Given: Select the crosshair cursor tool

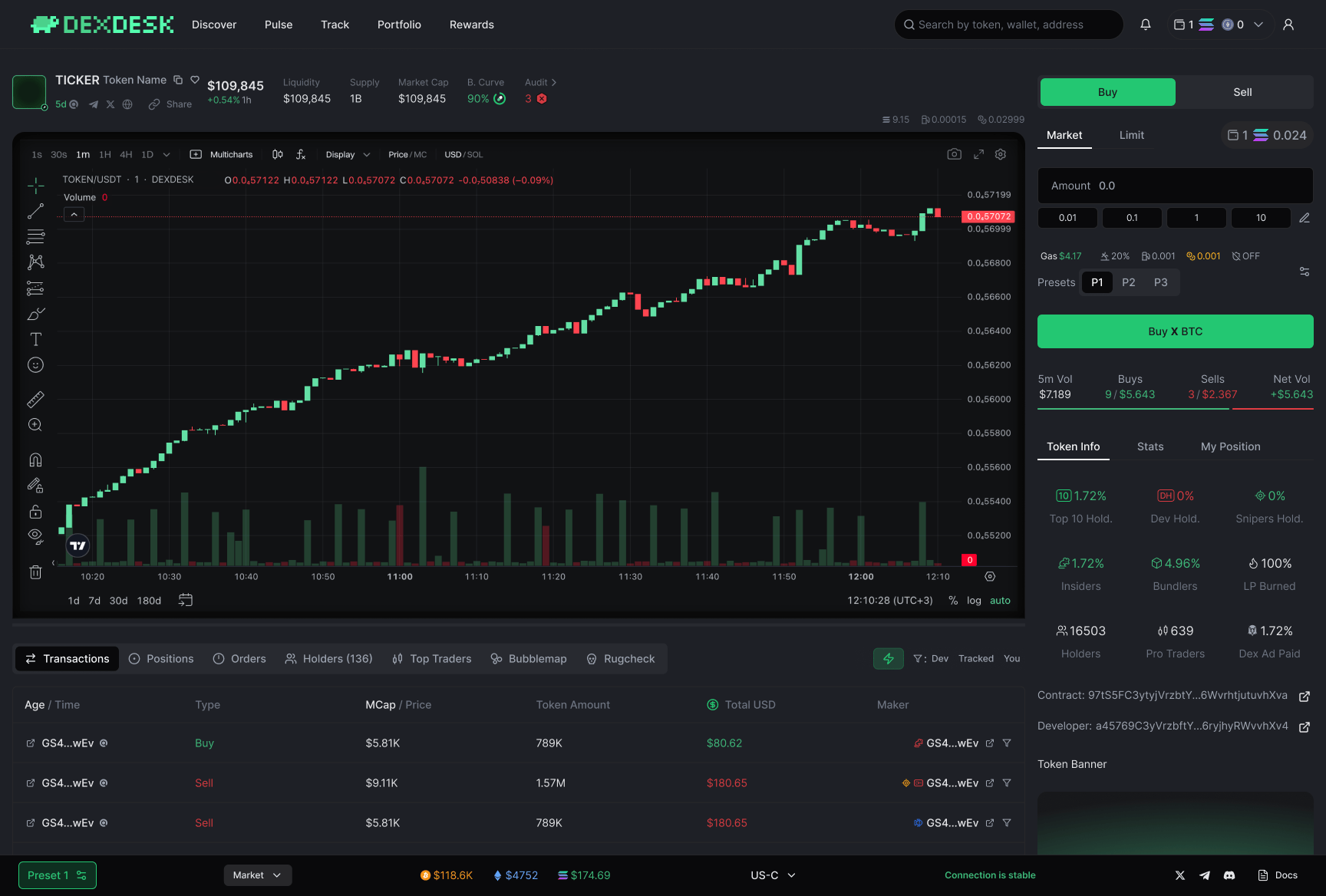Looking at the screenshot, I should pos(35,186).
